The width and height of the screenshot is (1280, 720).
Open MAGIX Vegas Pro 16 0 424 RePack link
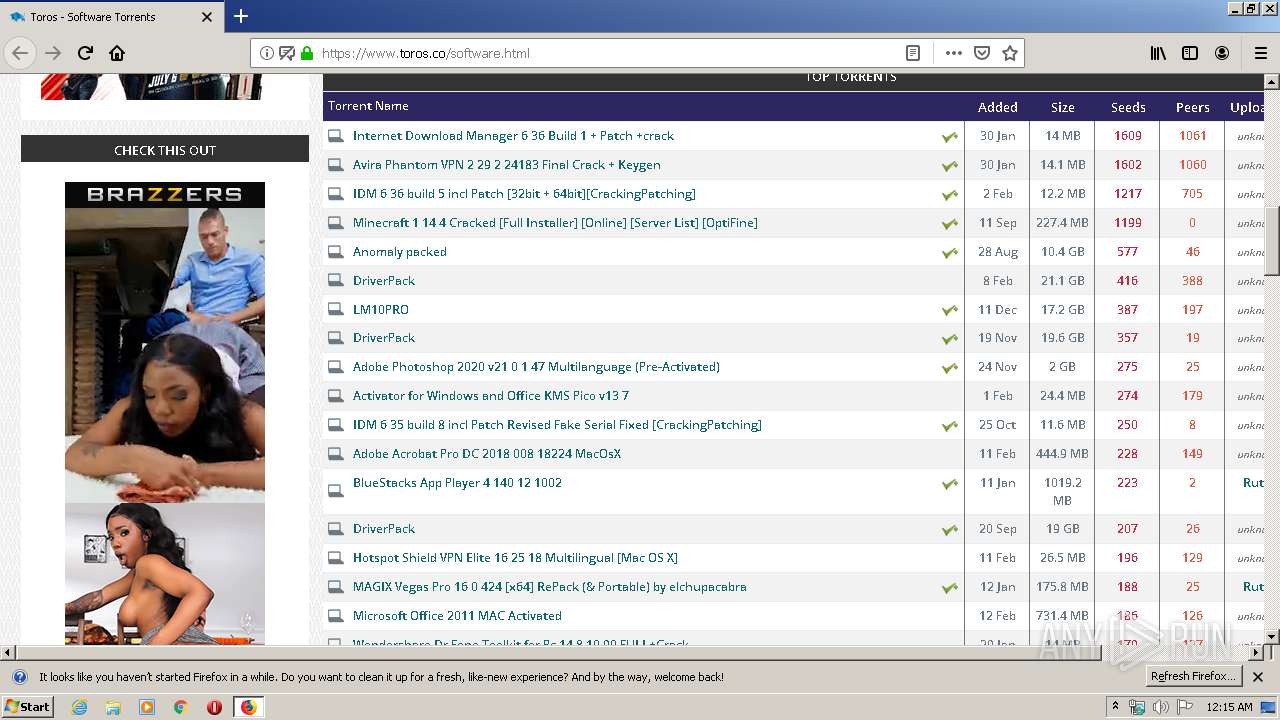(549, 587)
